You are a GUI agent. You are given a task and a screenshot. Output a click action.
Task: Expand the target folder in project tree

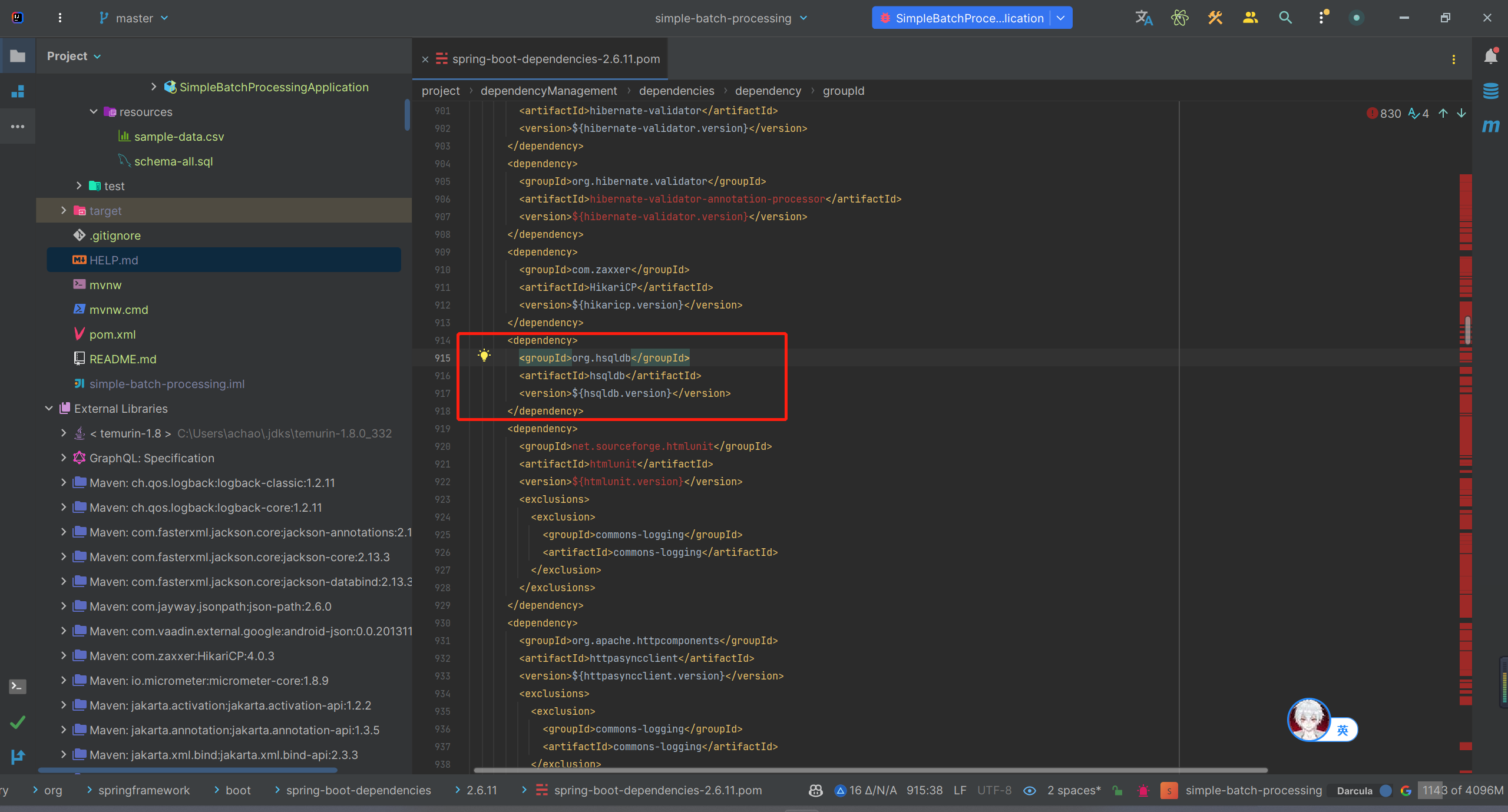click(64, 211)
